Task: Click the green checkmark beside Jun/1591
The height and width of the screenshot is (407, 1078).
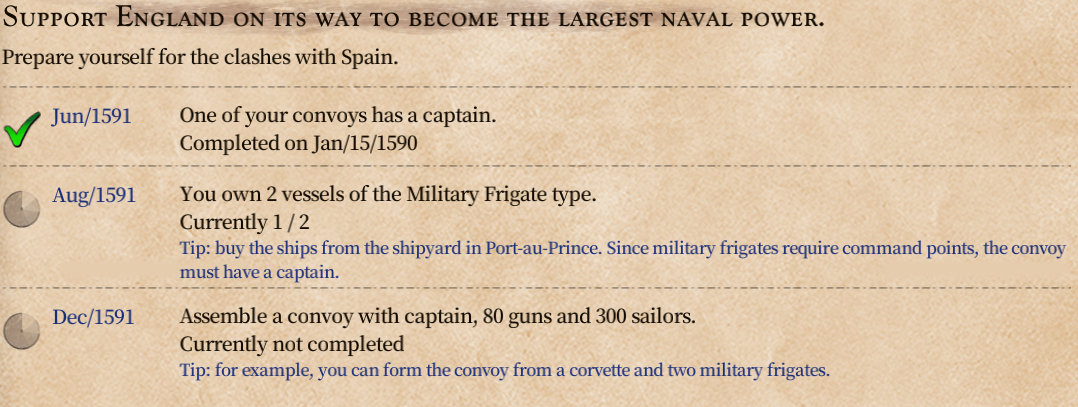Action: (x=24, y=131)
